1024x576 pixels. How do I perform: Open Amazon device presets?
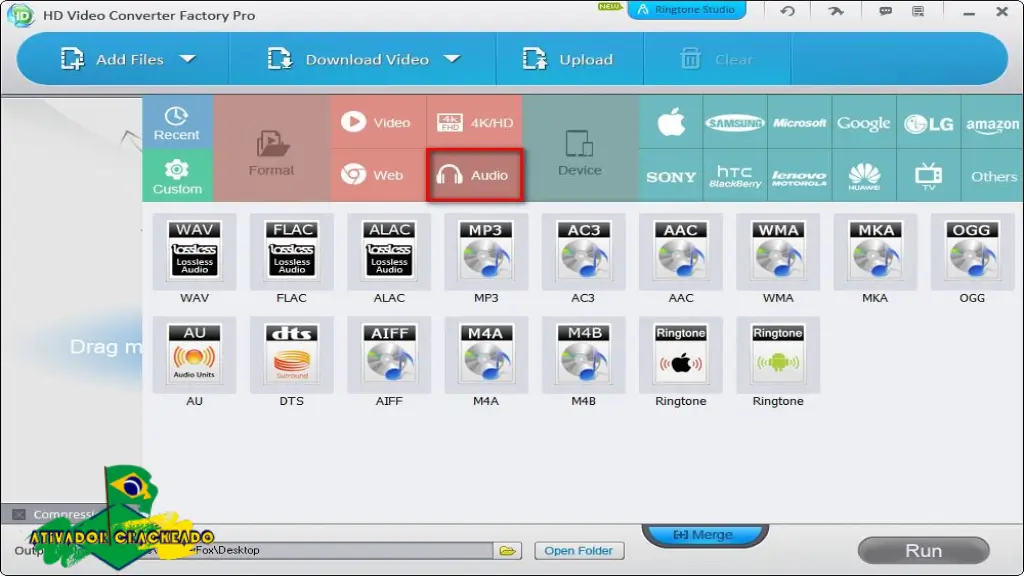(992, 122)
